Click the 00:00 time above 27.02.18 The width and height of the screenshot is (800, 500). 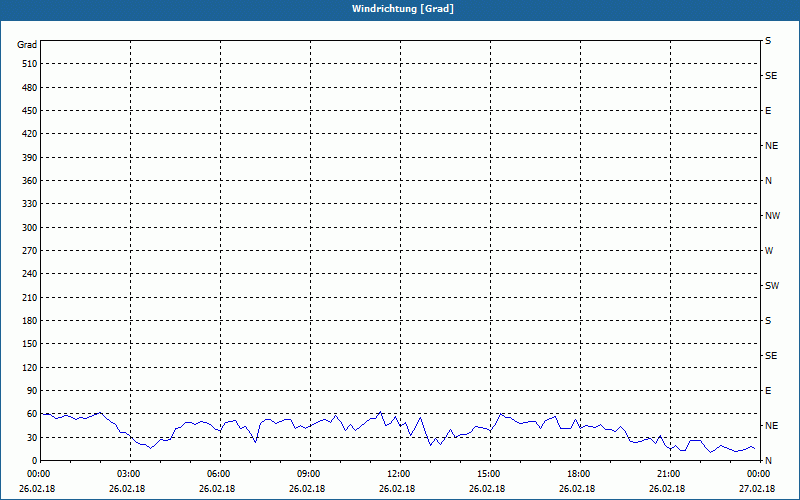[759, 474]
